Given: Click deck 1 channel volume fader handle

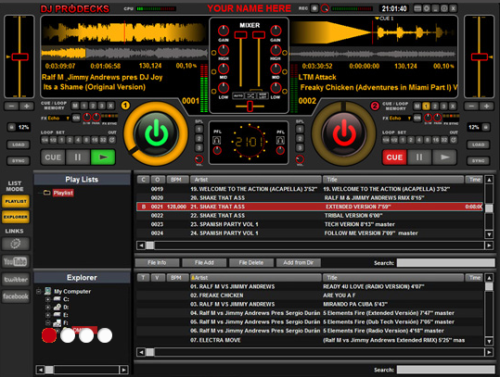Looking at the screenshot, I should tap(241, 35).
